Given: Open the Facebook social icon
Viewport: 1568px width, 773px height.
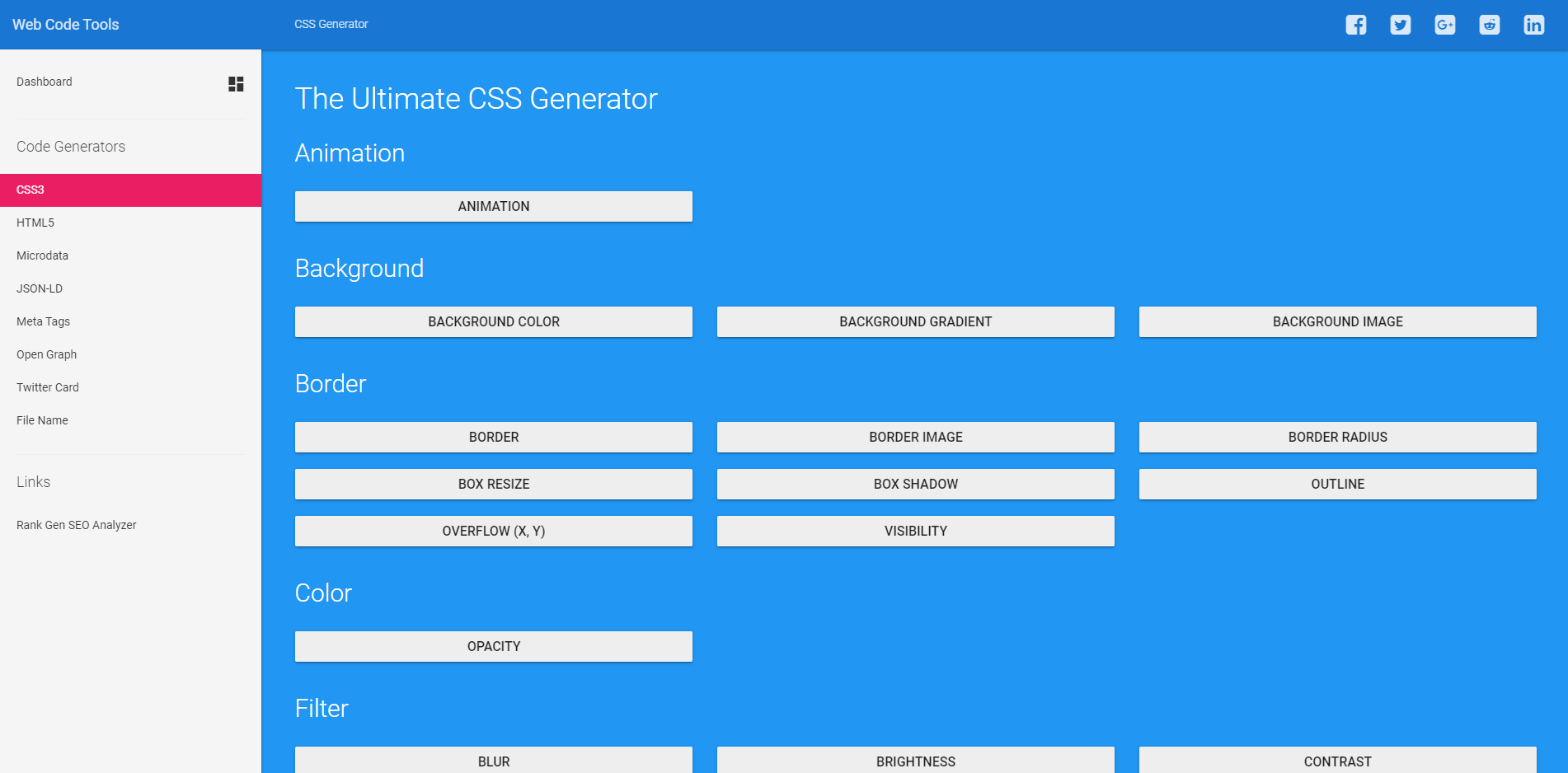Looking at the screenshot, I should (x=1356, y=25).
